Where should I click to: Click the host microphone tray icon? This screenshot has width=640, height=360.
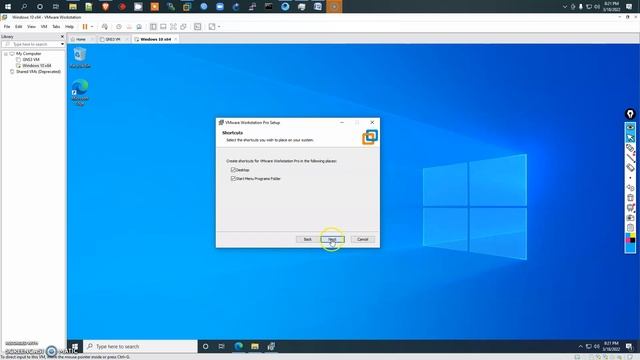[581, 7]
